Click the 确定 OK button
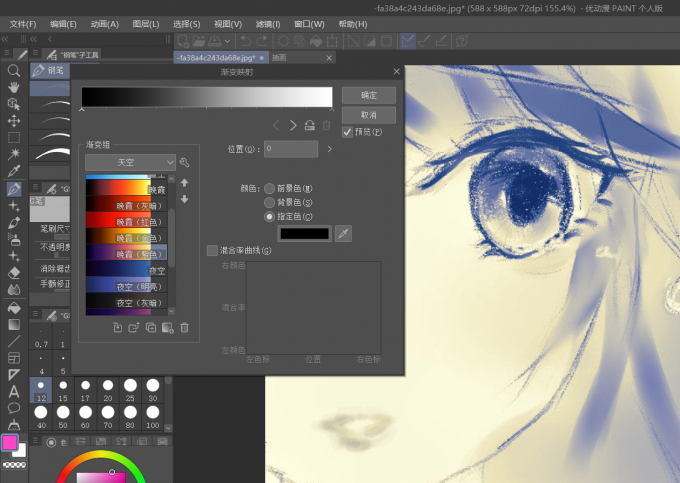 click(369, 95)
